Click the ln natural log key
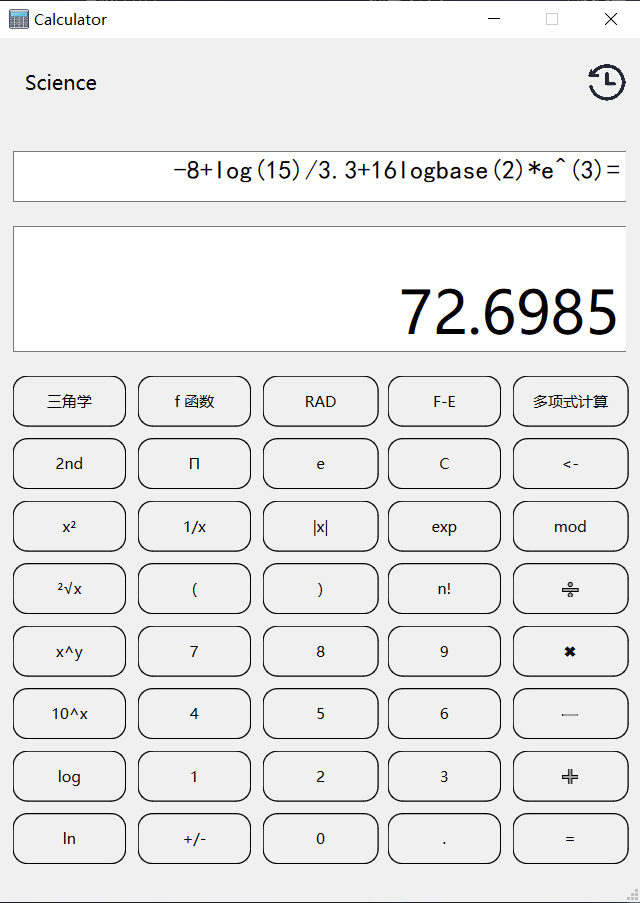Viewport: 640px width, 903px height. 69,838
